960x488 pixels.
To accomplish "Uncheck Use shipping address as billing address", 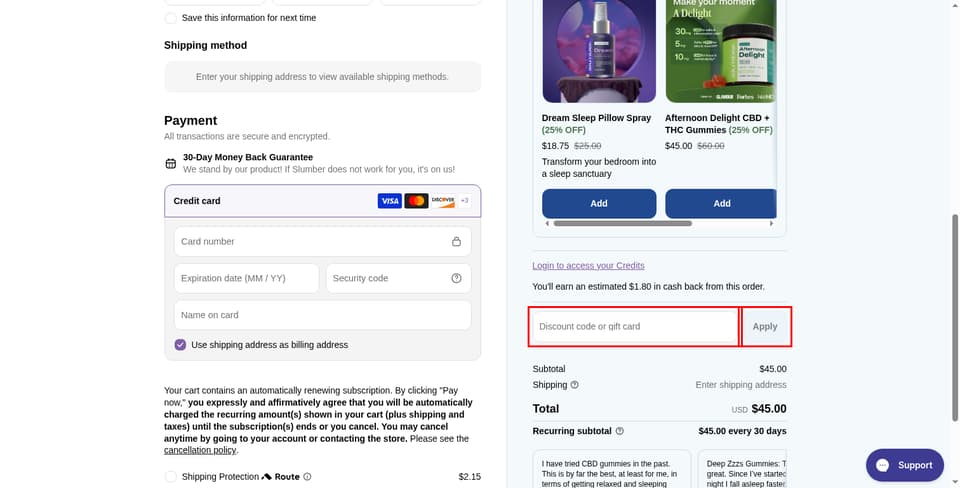I will click(x=180, y=345).
